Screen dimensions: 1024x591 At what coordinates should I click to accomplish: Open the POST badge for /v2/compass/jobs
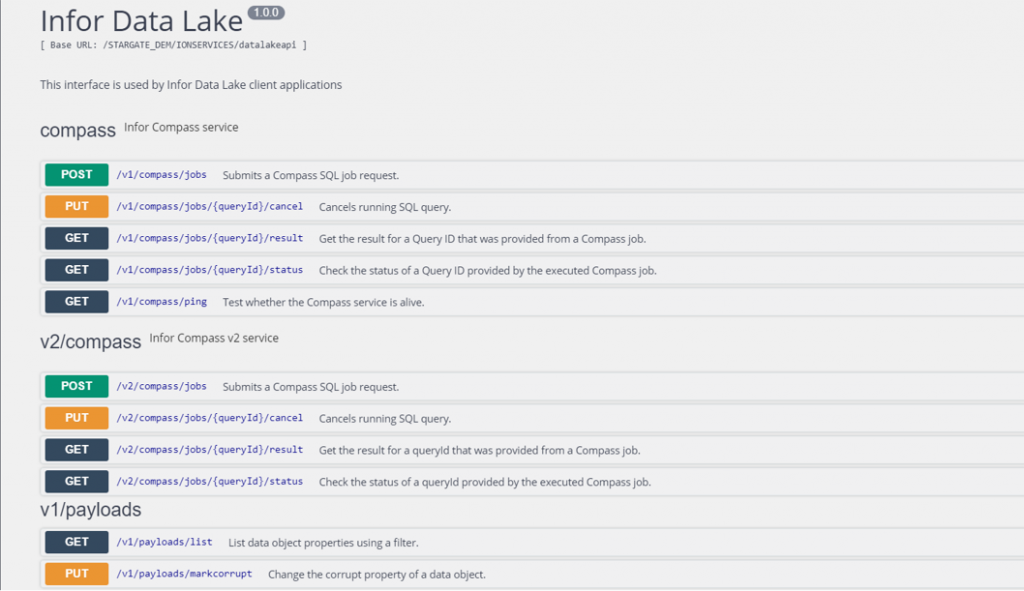pos(77,387)
